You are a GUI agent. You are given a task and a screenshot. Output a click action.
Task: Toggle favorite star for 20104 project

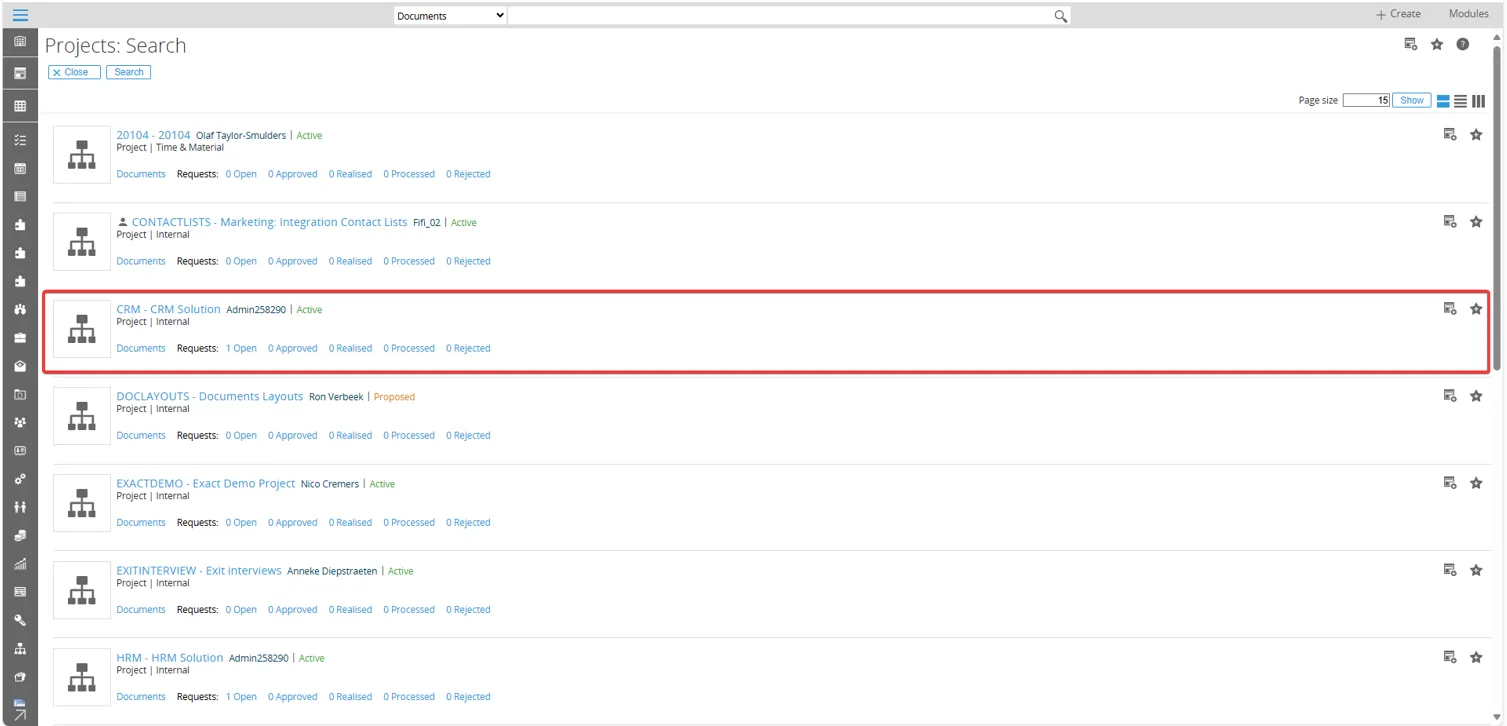tap(1476, 135)
